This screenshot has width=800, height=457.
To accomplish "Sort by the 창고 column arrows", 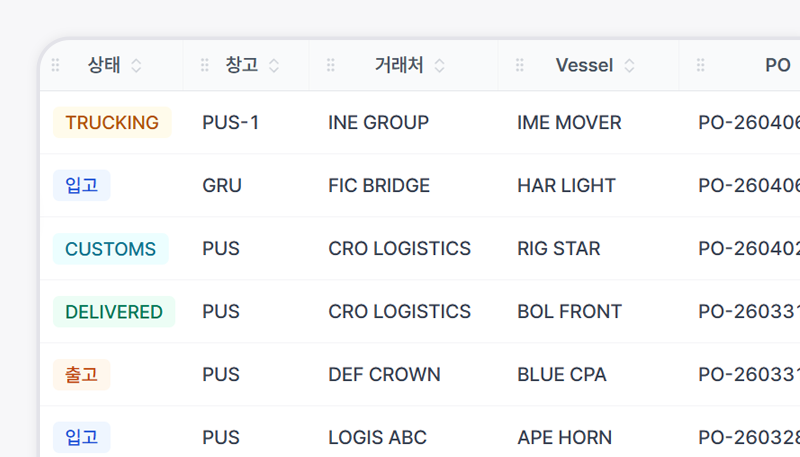I will click(273, 65).
